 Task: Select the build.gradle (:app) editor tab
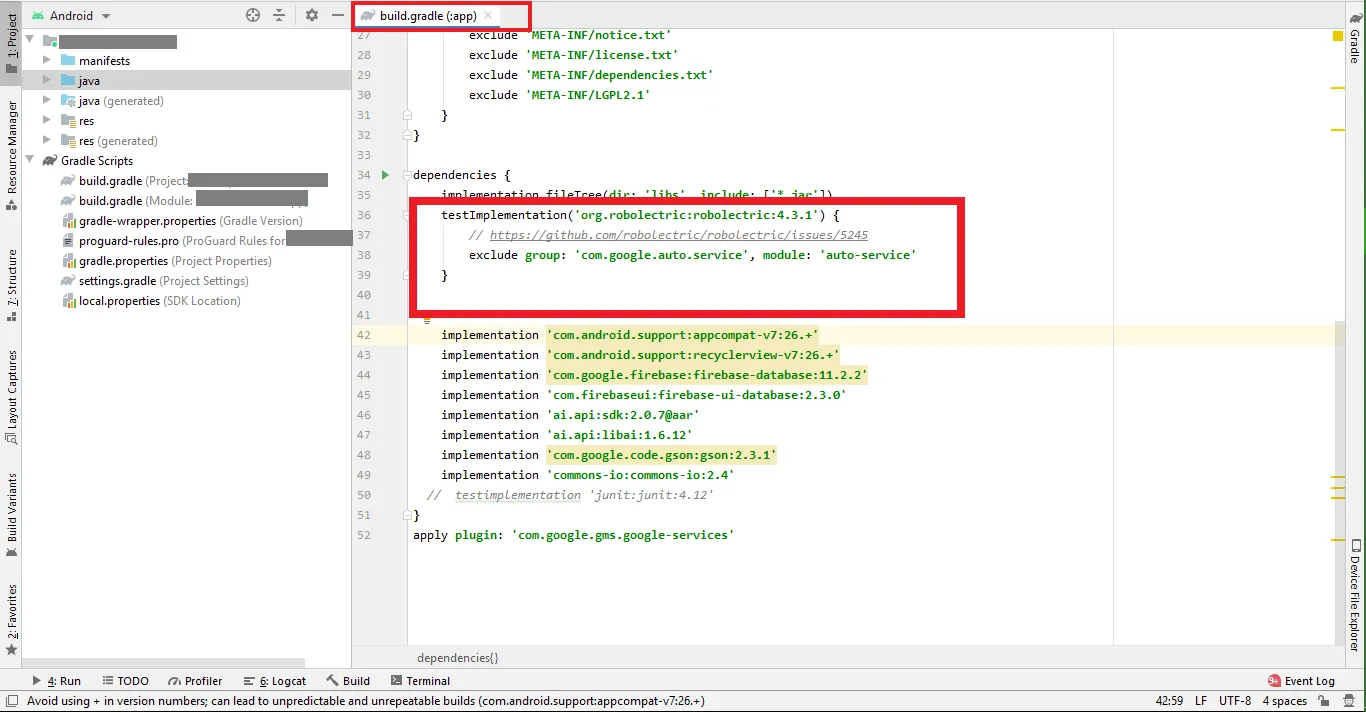click(x=427, y=16)
